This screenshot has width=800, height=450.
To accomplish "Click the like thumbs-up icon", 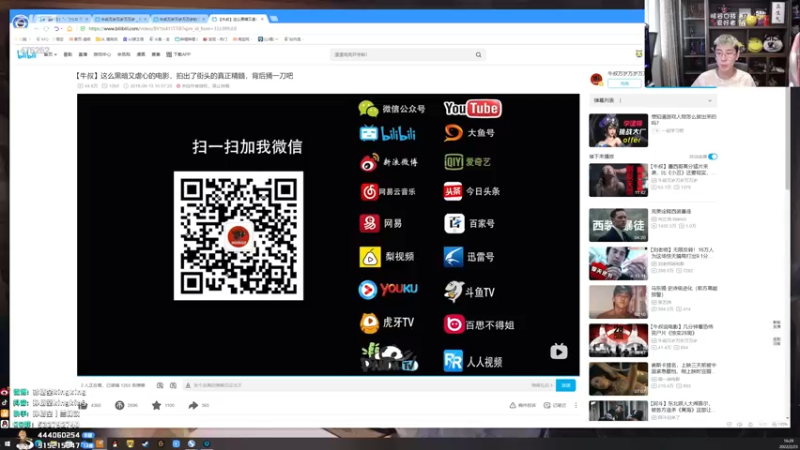I will tap(83, 405).
